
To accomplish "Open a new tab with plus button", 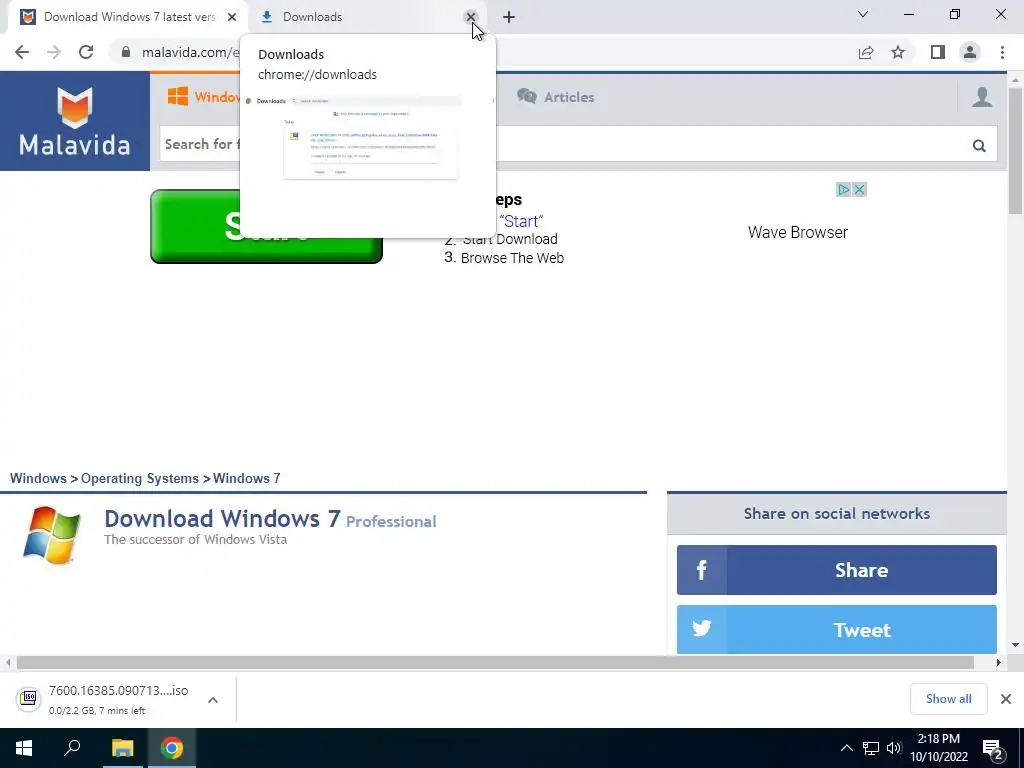I will tap(509, 17).
